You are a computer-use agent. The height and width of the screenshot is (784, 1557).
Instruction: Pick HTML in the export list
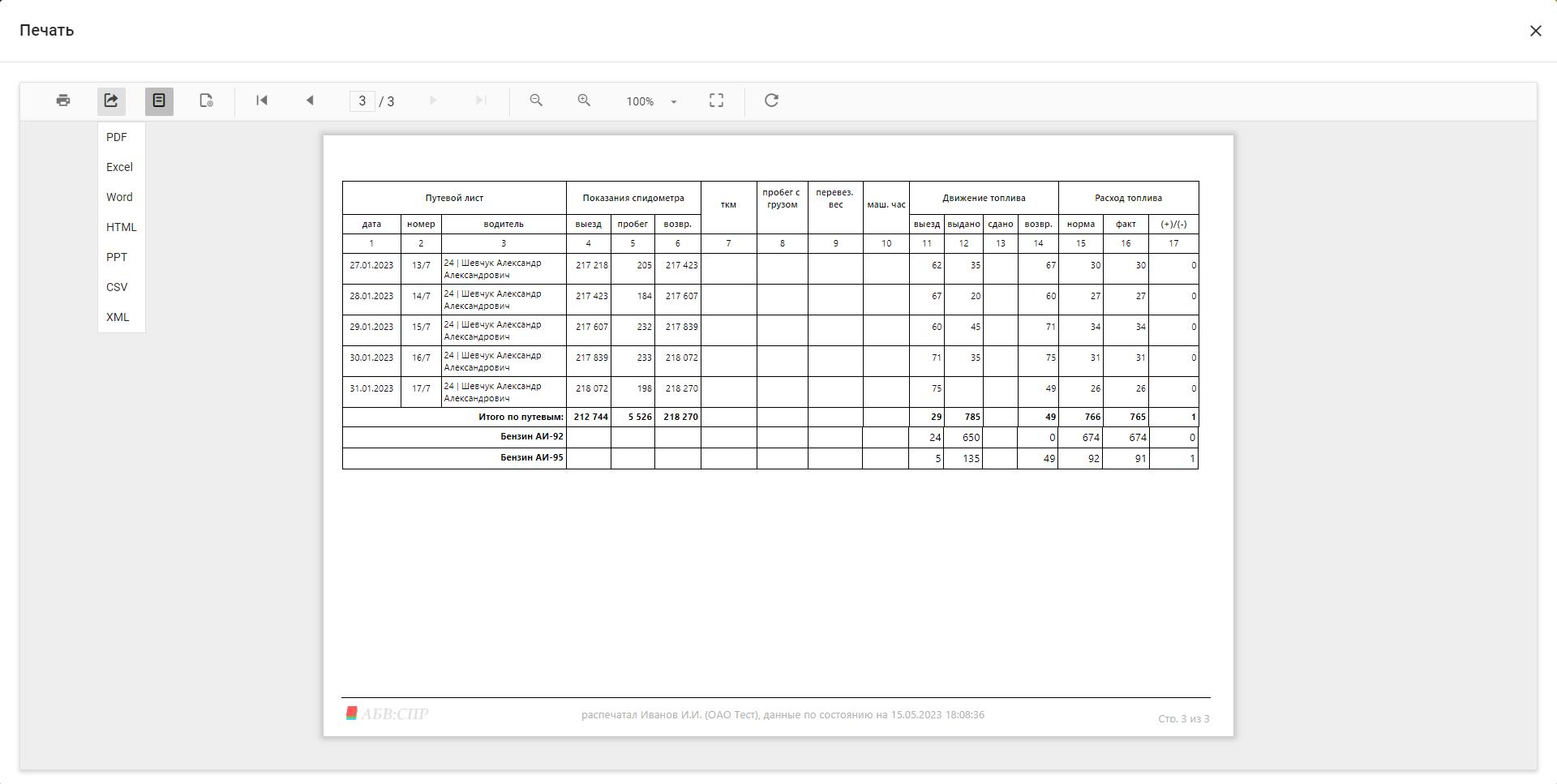pyautogui.click(x=121, y=227)
